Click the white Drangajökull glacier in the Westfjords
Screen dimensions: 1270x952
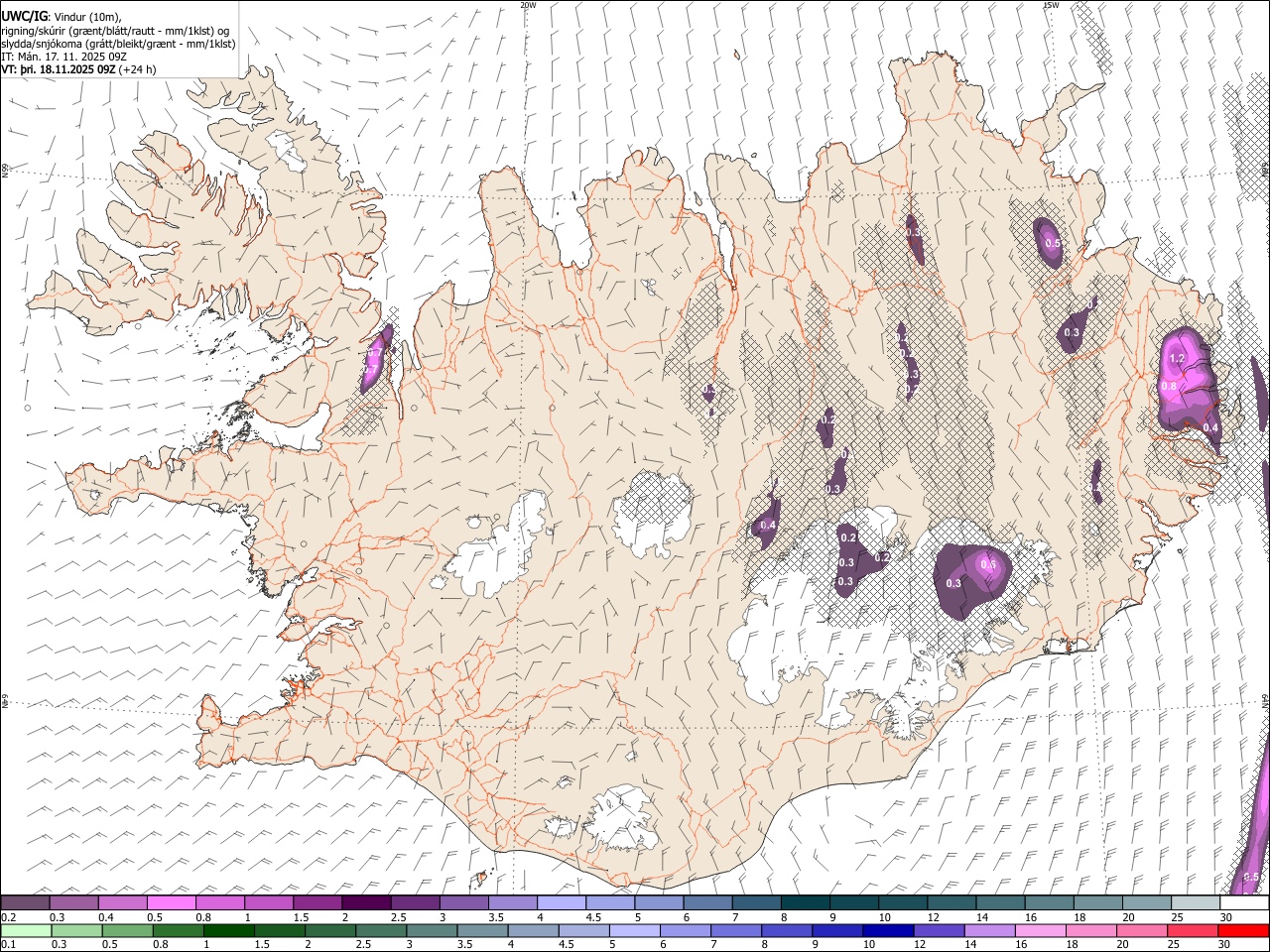point(289,151)
